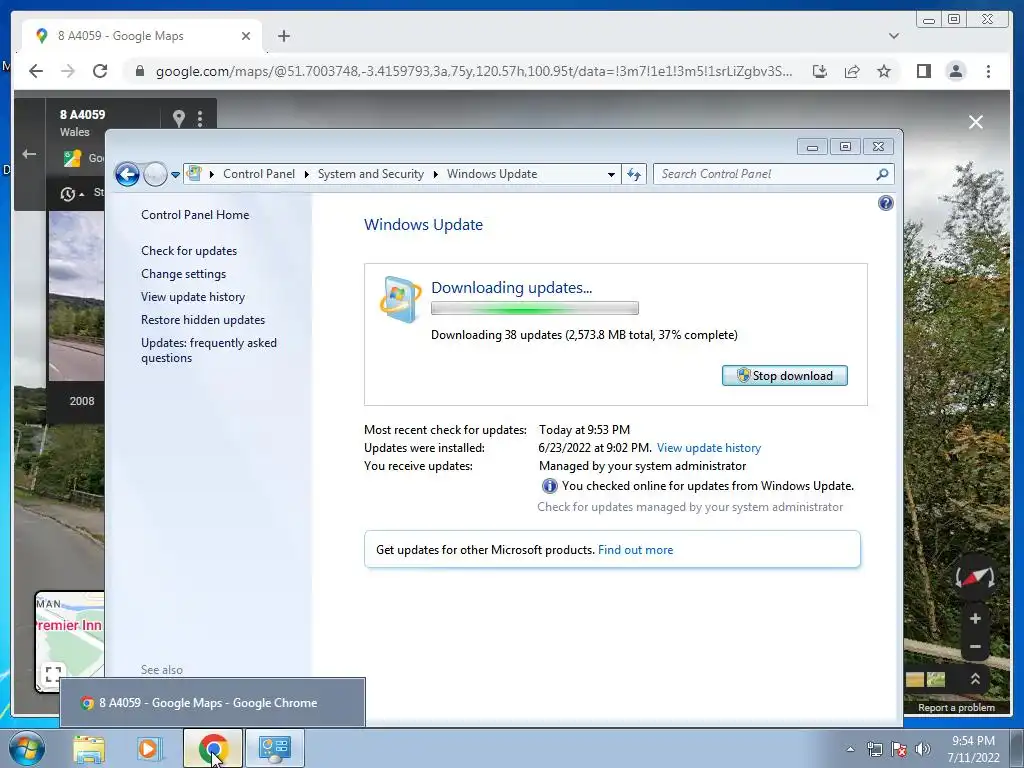Close Street View with the X
Image resolution: width=1024 pixels, height=768 pixels.
(976, 122)
